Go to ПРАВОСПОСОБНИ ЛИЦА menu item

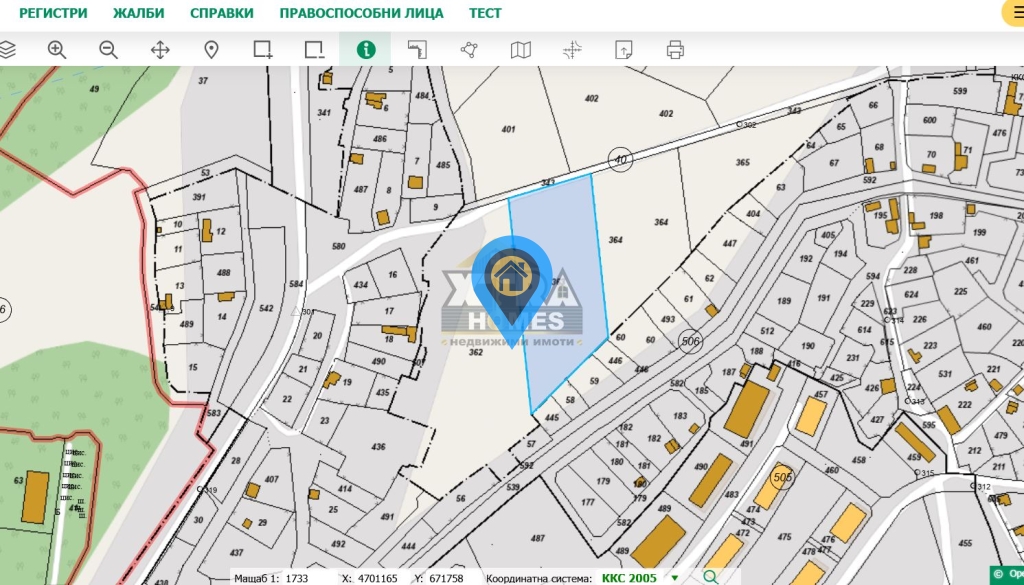click(x=361, y=13)
